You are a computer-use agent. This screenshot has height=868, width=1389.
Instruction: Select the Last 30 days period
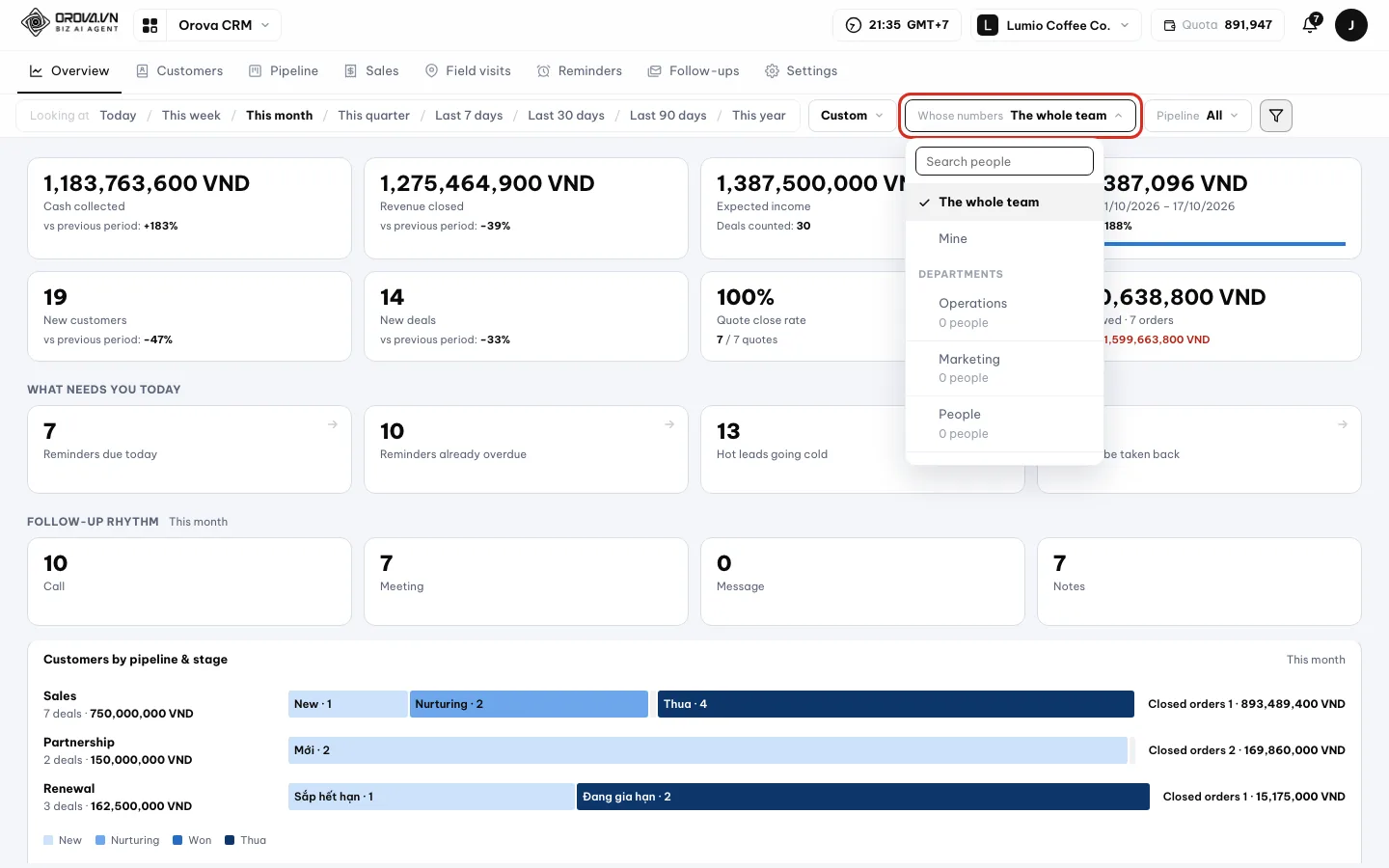click(566, 116)
